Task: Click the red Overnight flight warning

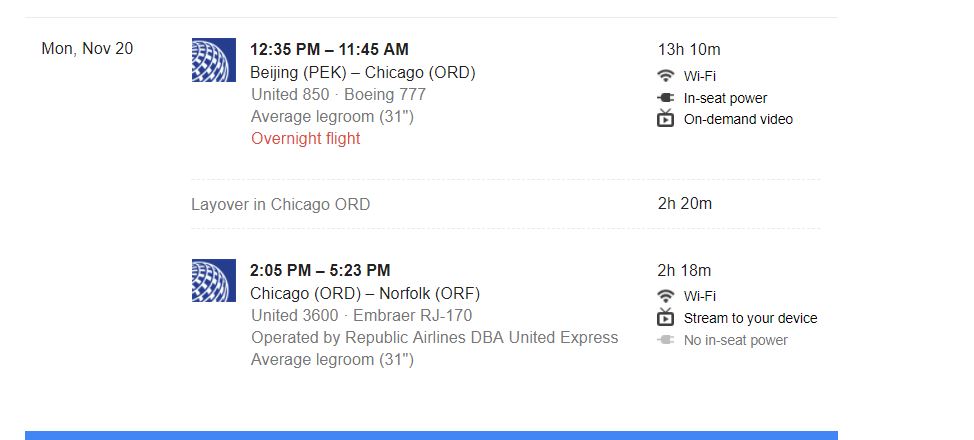Action: pyautogui.click(x=306, y=138)
